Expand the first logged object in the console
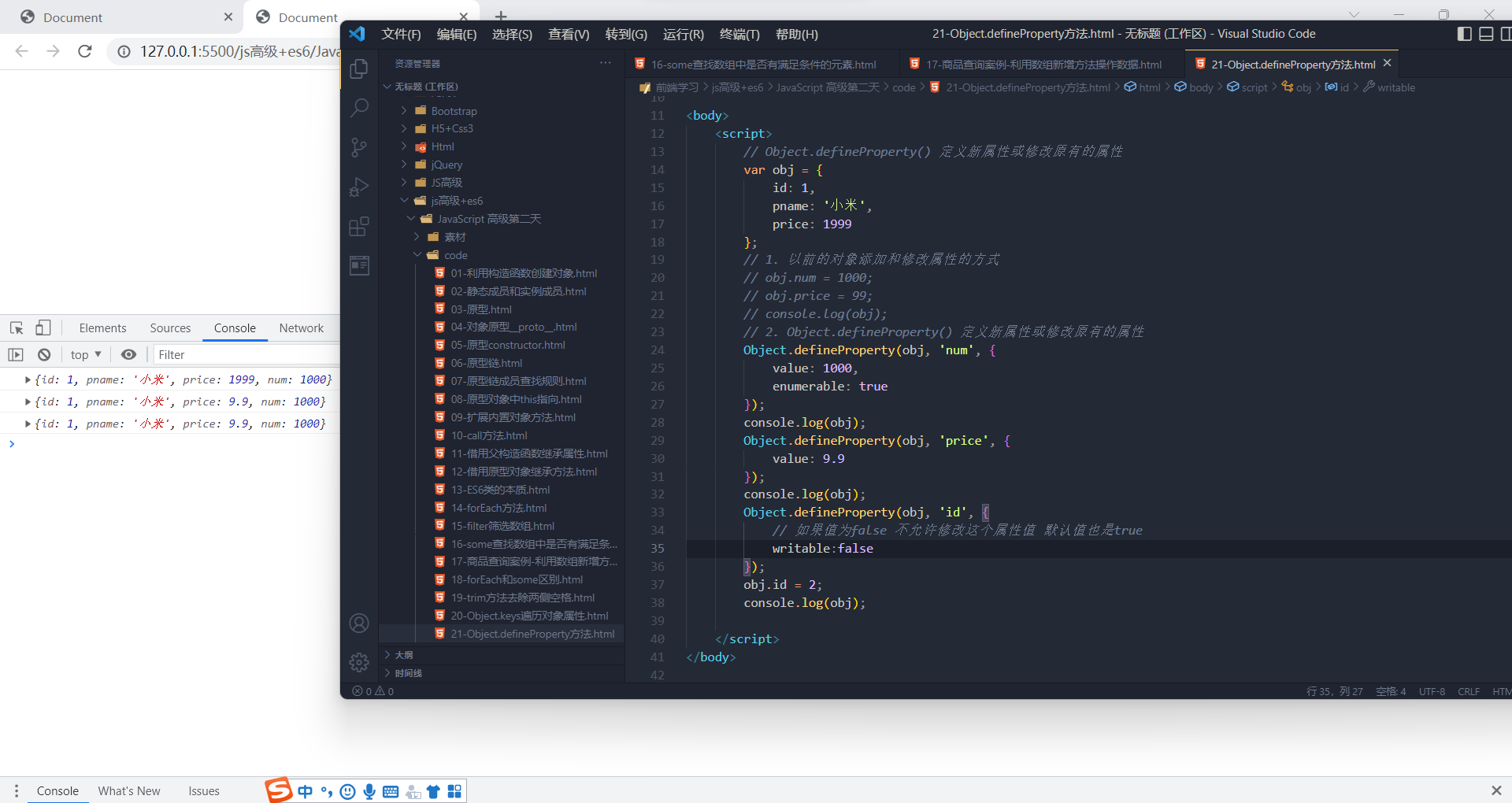 [28, 379]
